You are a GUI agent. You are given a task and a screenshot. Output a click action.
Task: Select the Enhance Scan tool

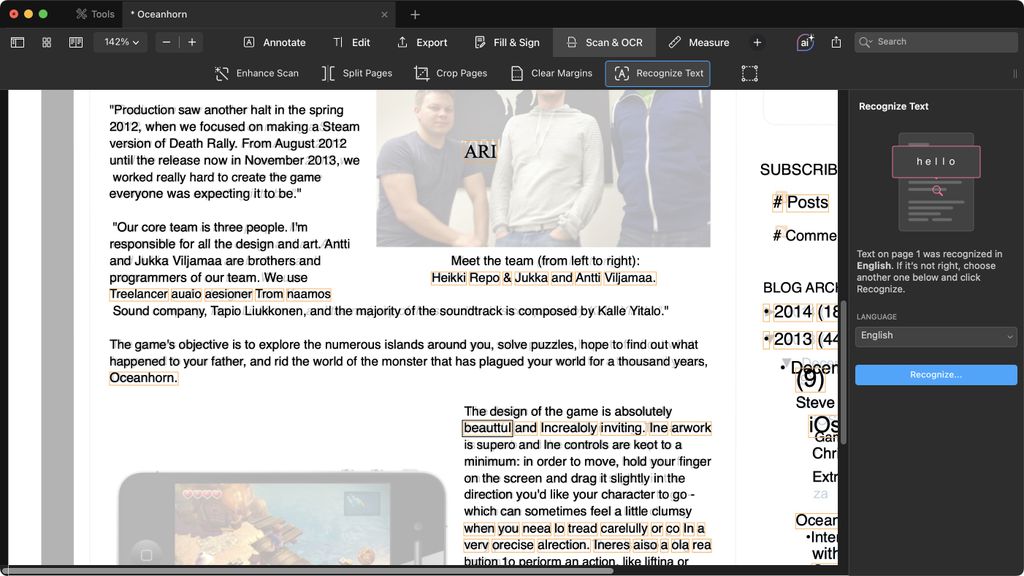coord(256,73)
